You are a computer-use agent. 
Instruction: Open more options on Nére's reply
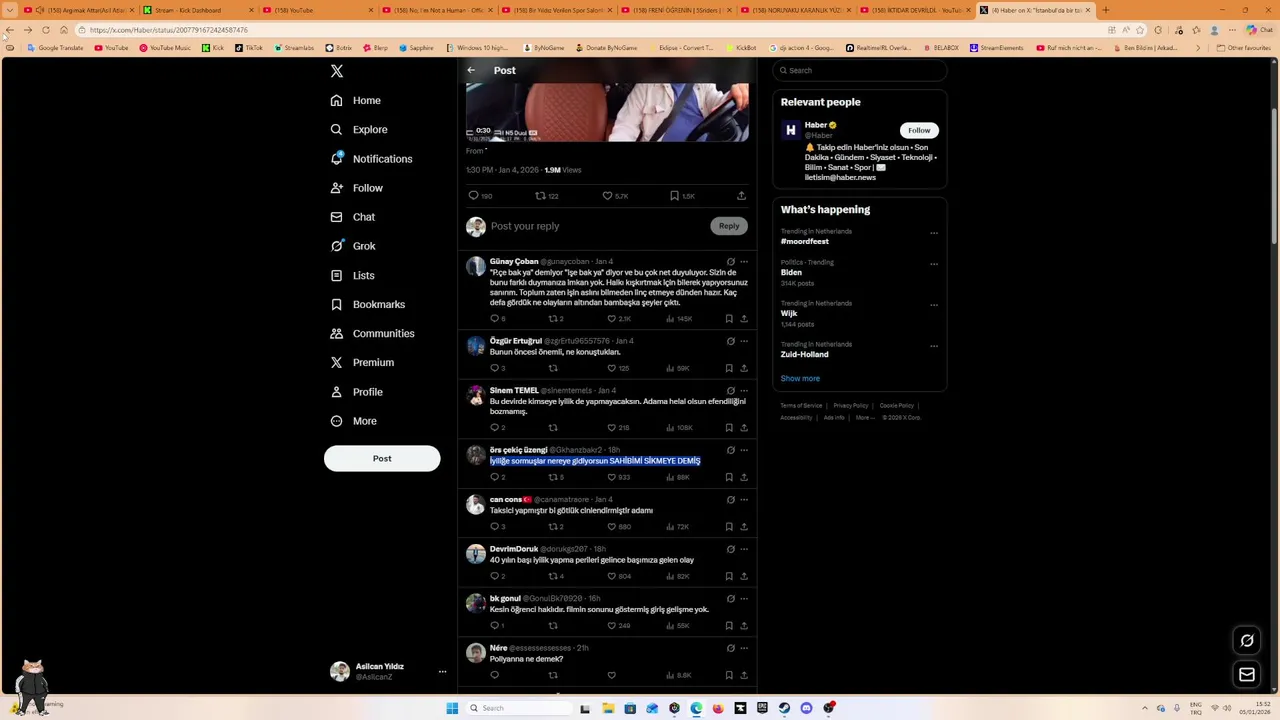(744, 648)
